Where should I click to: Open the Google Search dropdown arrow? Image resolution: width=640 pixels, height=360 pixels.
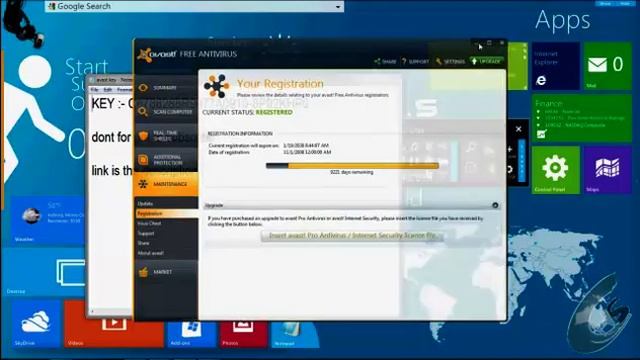pyautogui.click(x=338, y=7)
